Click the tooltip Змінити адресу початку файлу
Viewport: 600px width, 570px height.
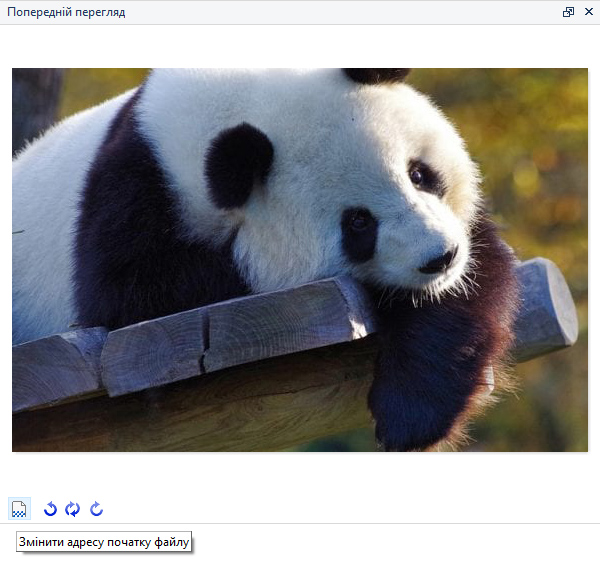coord(104,542)
